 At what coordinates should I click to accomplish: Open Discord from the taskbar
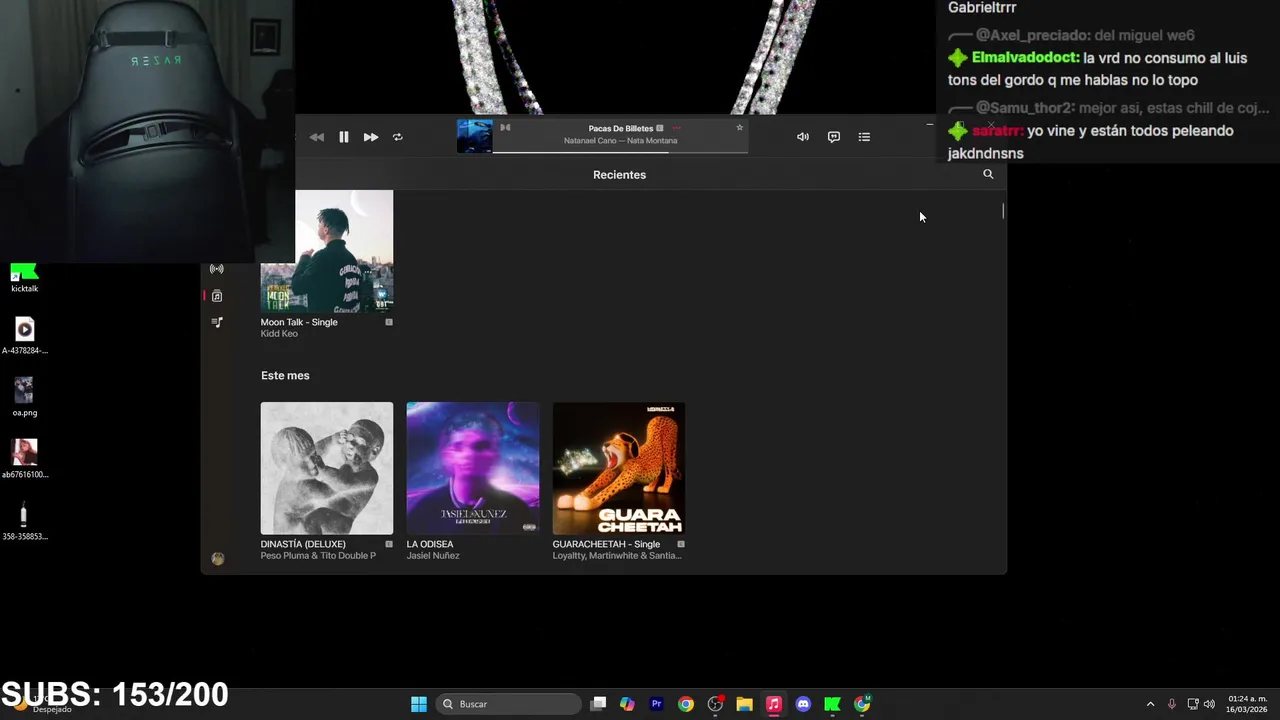tap(803, 704)
